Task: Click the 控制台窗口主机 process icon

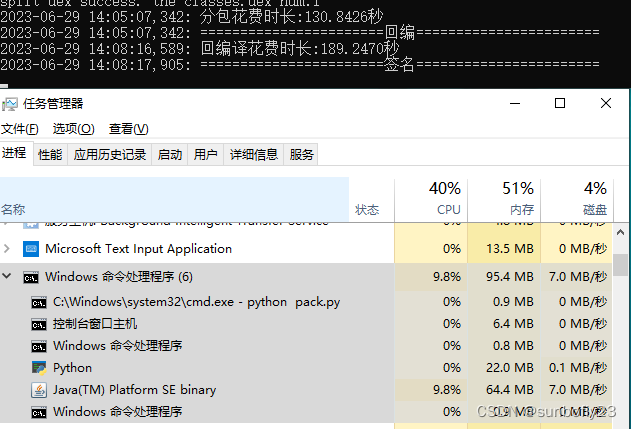Action: tap(39, 324)
